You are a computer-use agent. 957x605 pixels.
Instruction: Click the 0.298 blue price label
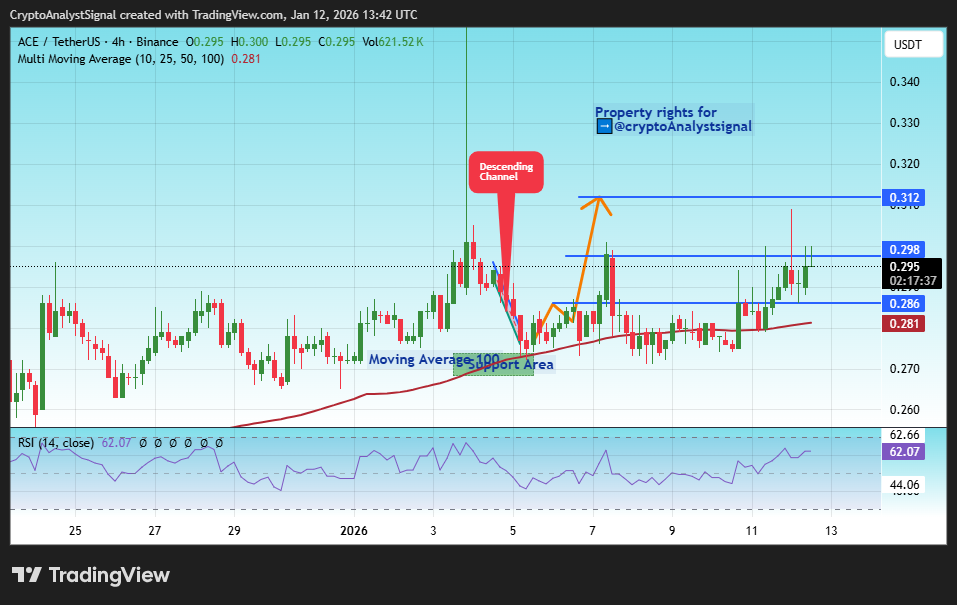903,250
